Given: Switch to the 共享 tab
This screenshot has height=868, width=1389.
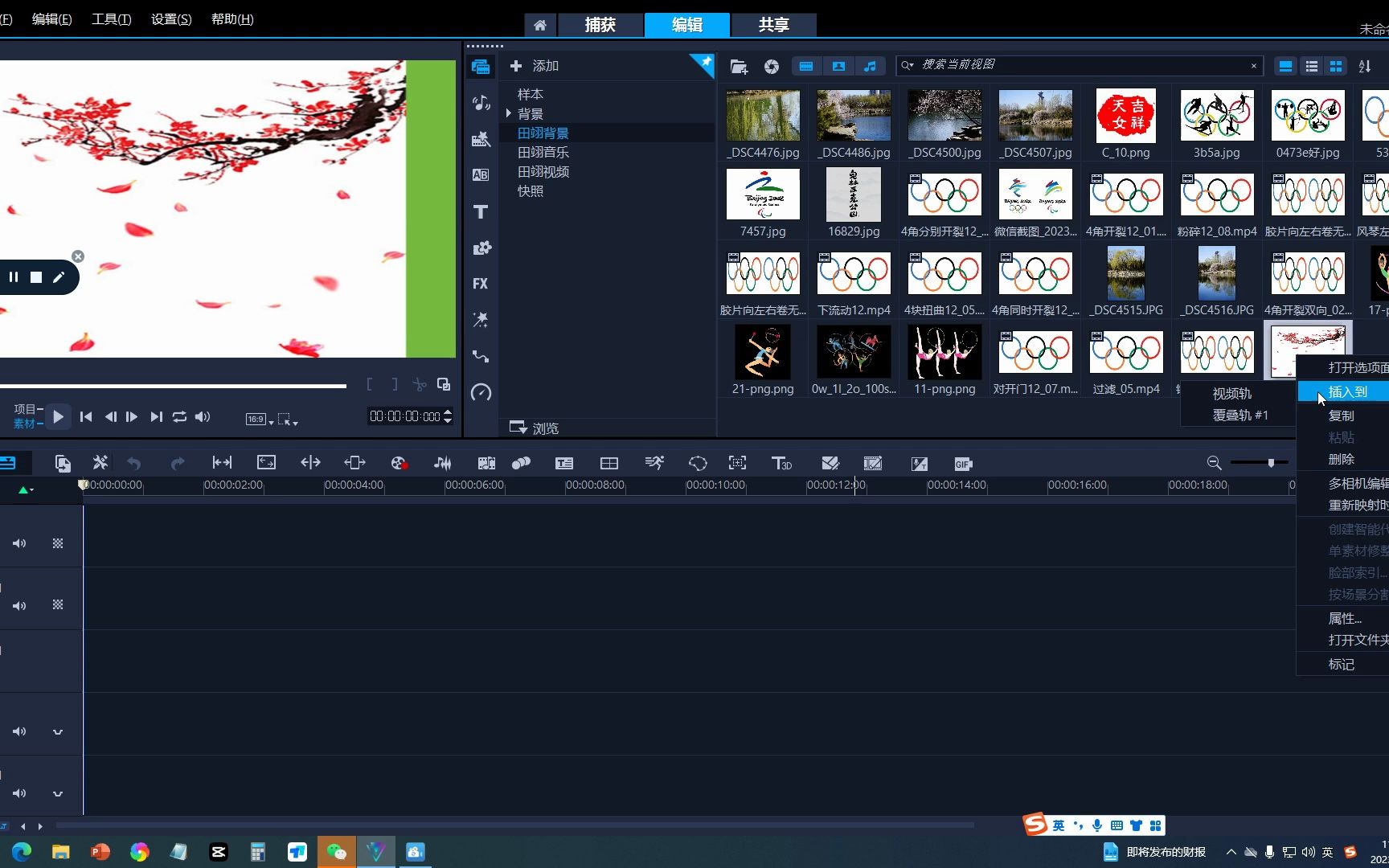Looking at the screenshot, I should [x=774, y=25].
